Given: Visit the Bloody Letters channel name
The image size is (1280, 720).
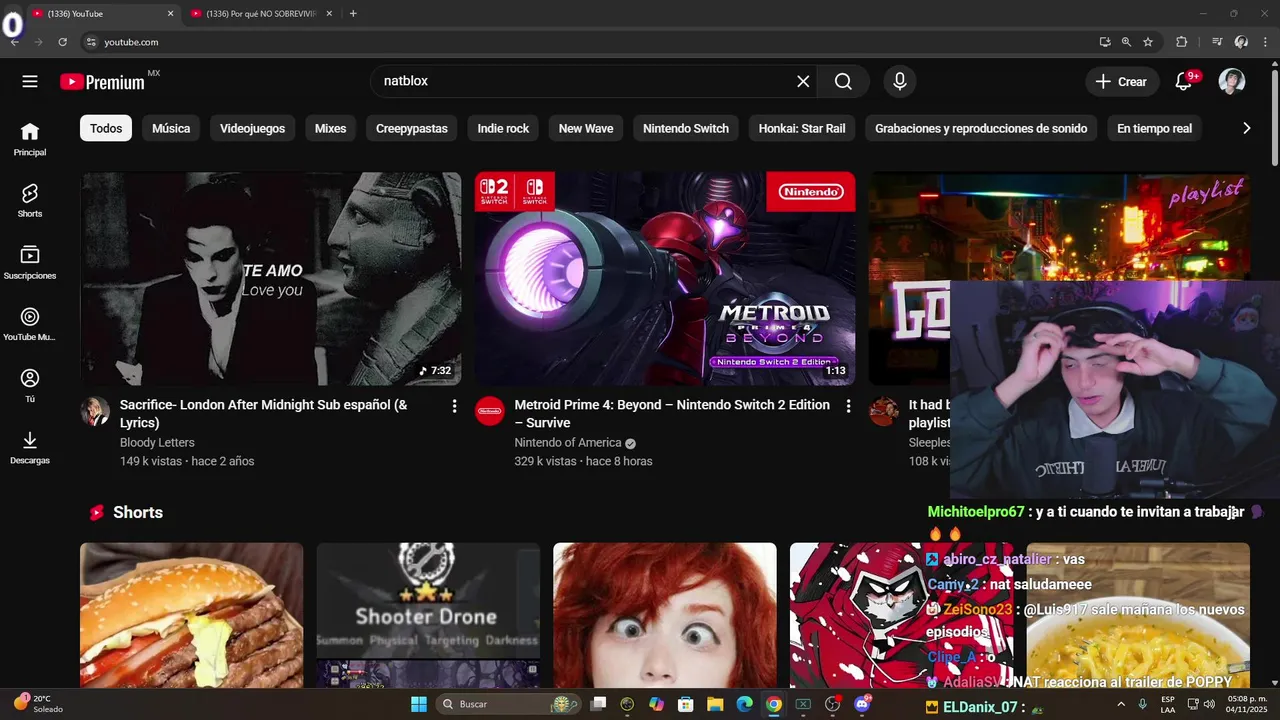Looking at the screenshot, I should (x=157, y=442).
